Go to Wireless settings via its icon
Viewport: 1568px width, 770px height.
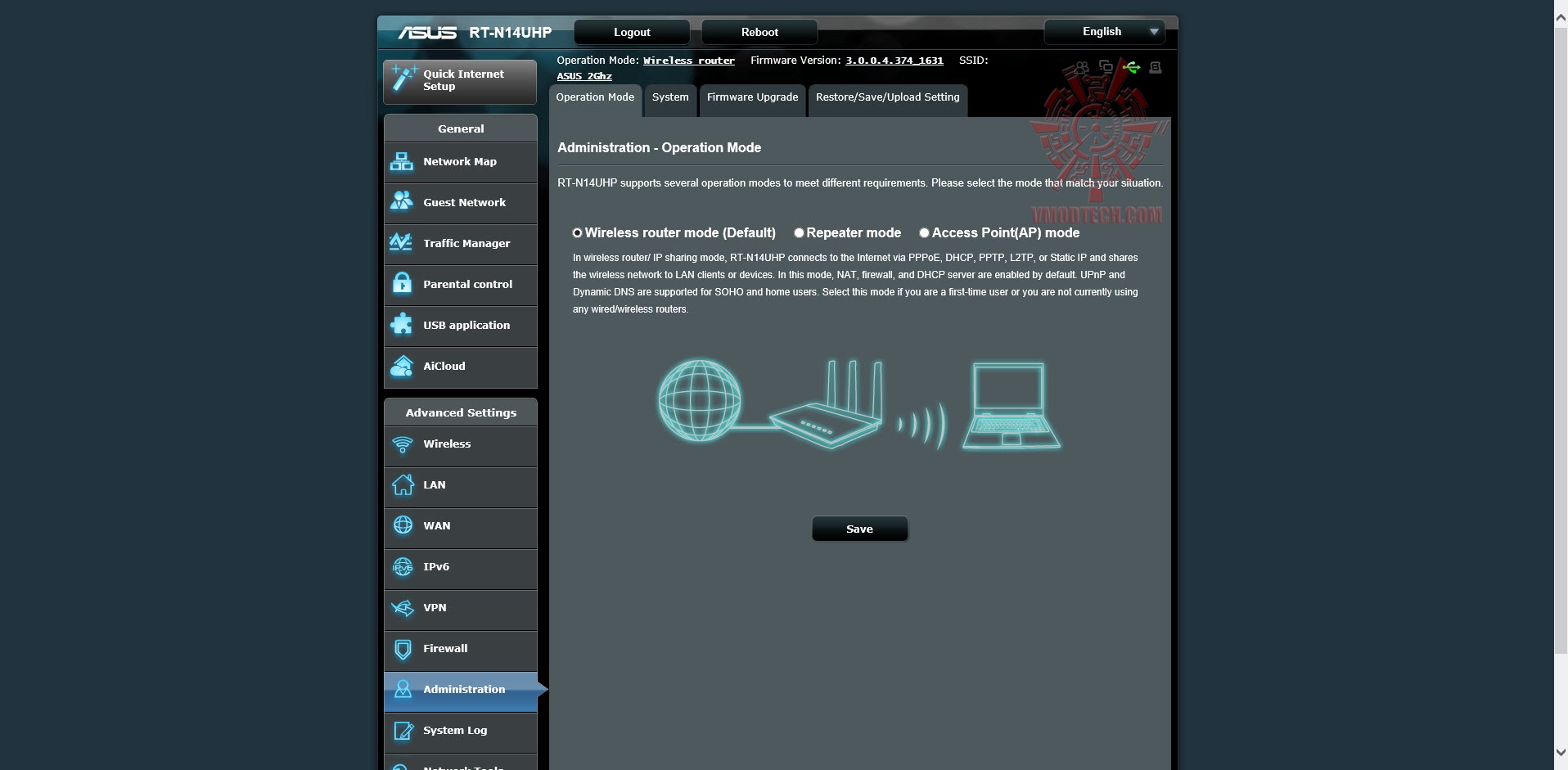[403, 444]
